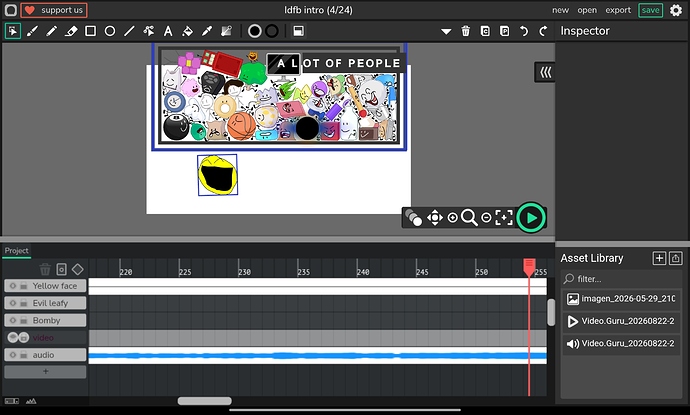Click the image brush tool icon
690x415 pixels.
tap(226, 31)
